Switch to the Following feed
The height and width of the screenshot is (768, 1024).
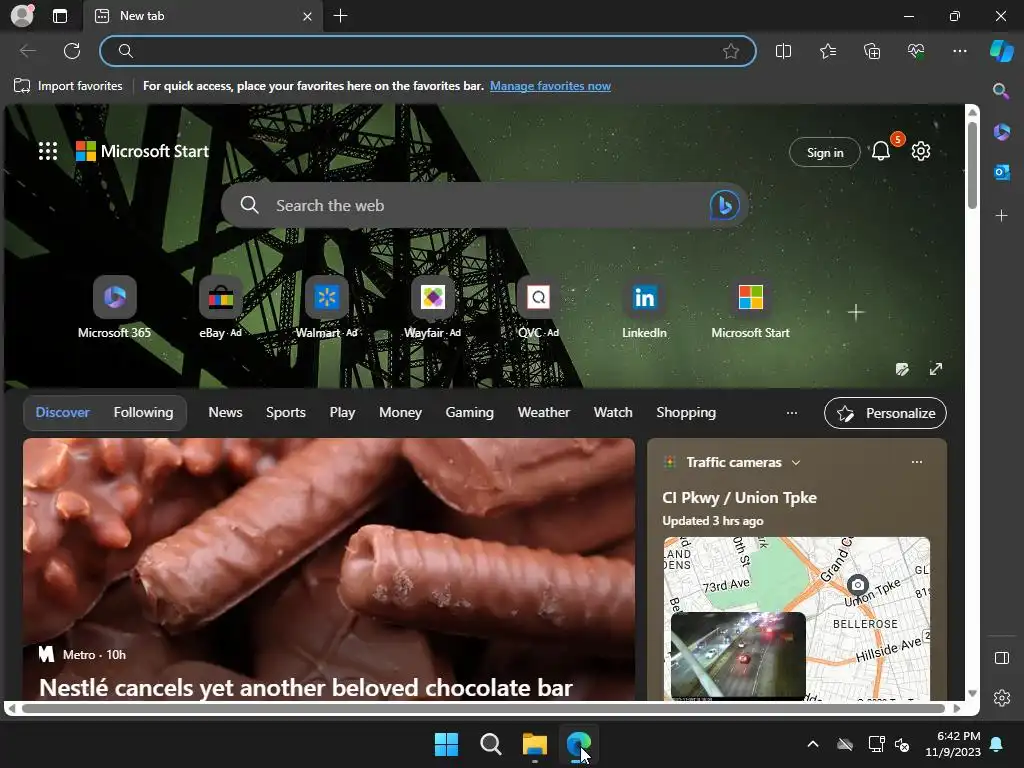tap(144, 412)
